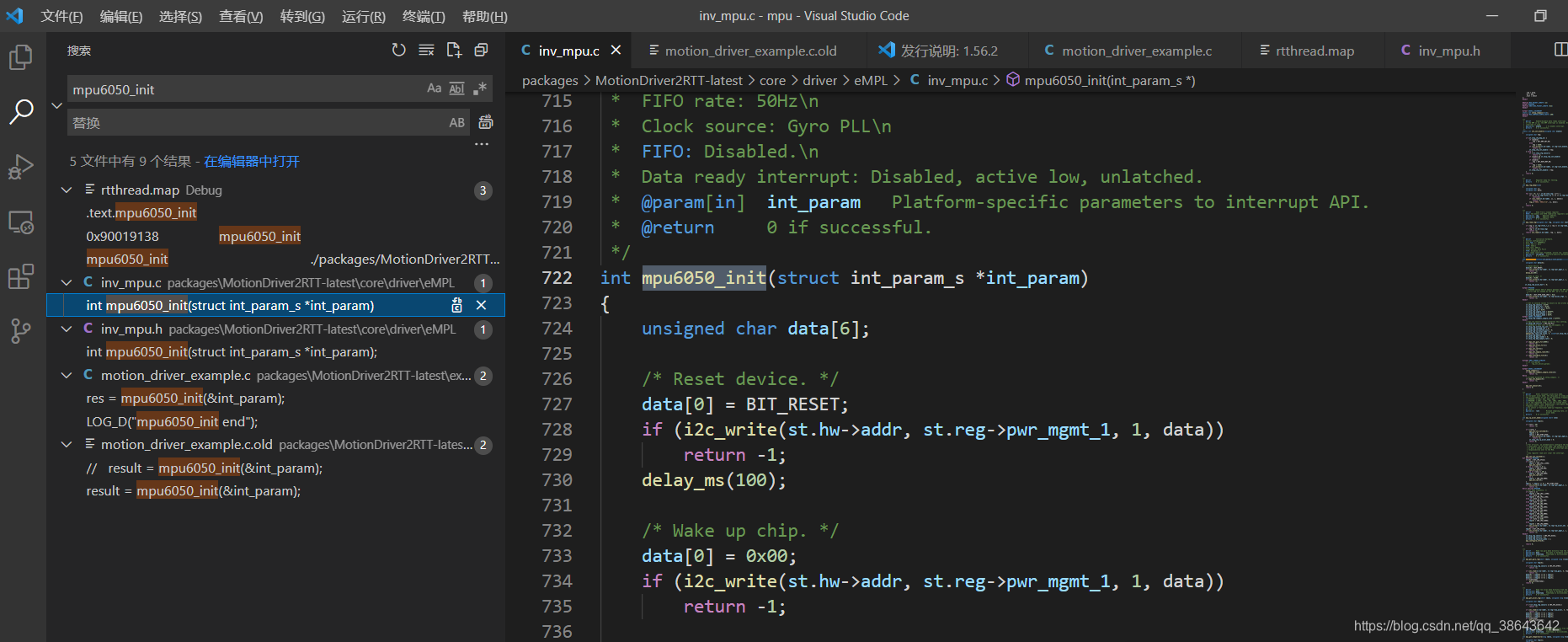Select inv_mpu.h declaration match row
This screenshot has height=642, width=1568.
275,352
